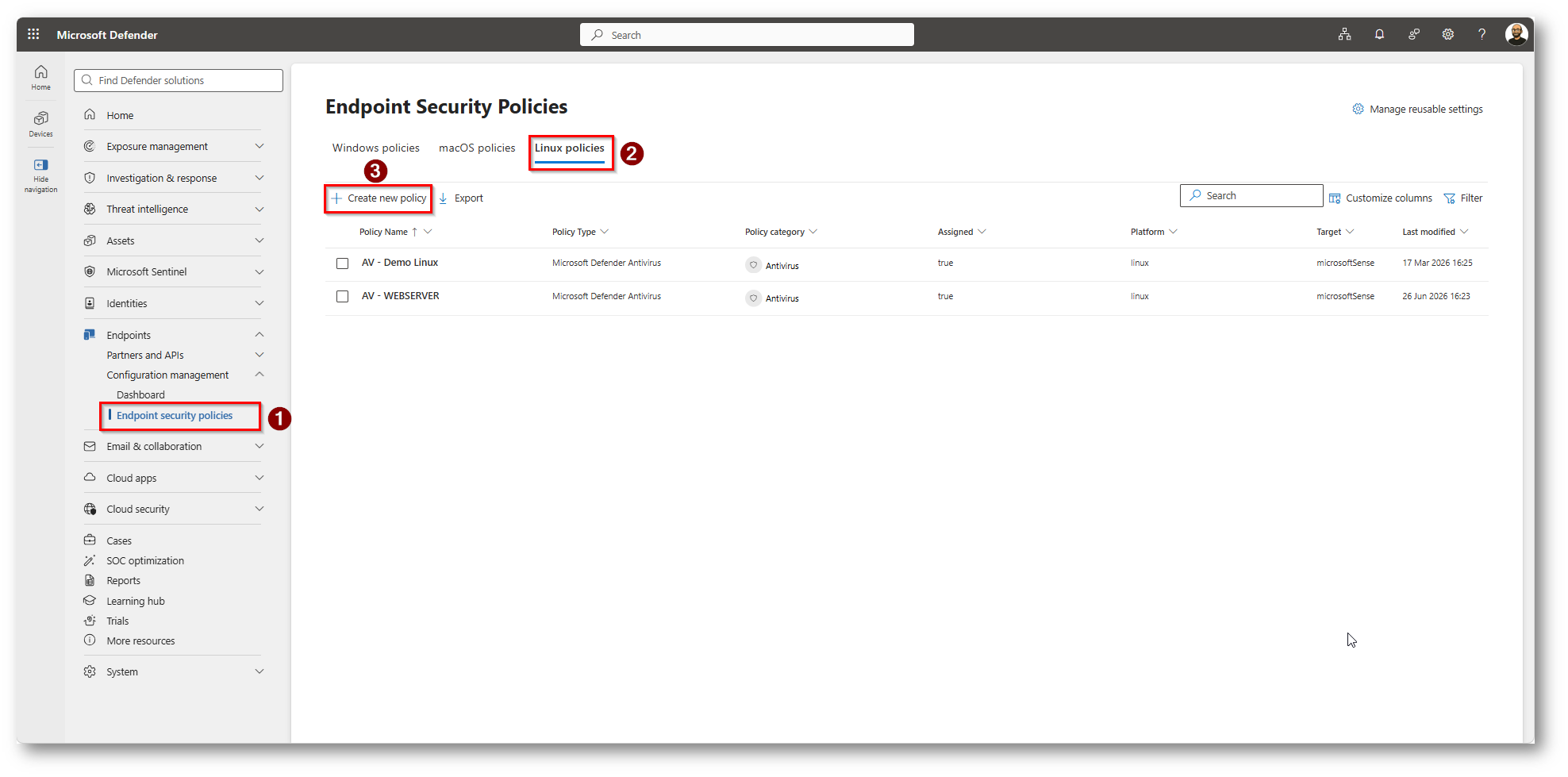Expand the System section chevron
1568x777 pixels.
pos(259,671)
